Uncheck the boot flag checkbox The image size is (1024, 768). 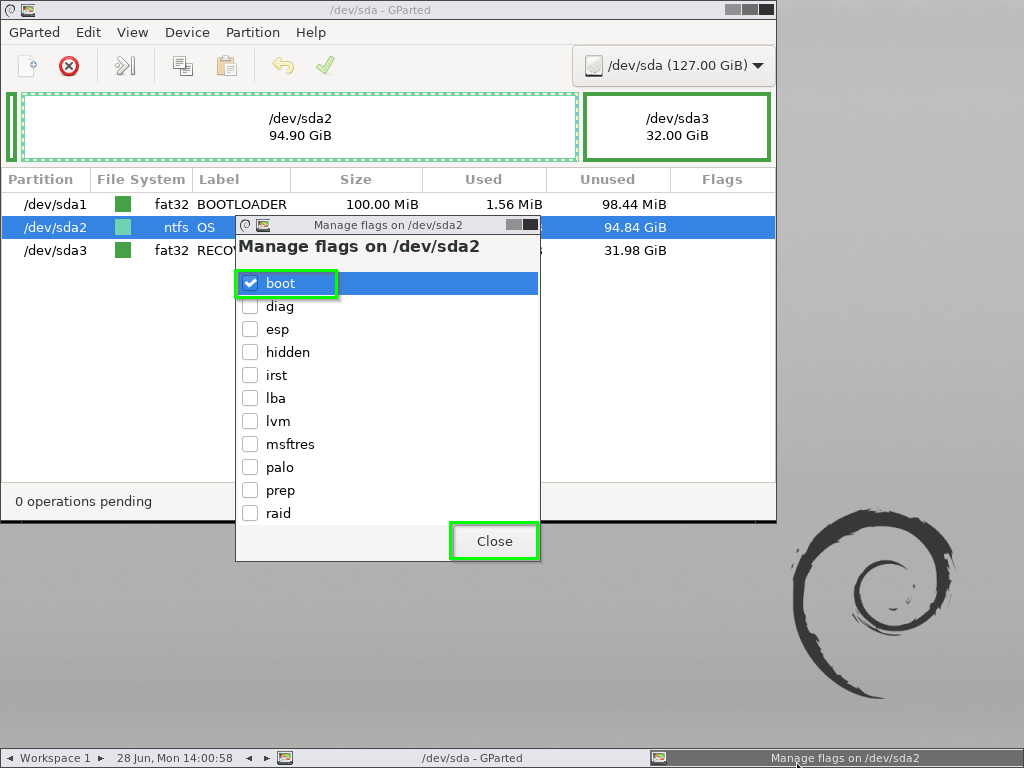pyautogui.click(x=250, y=283)
